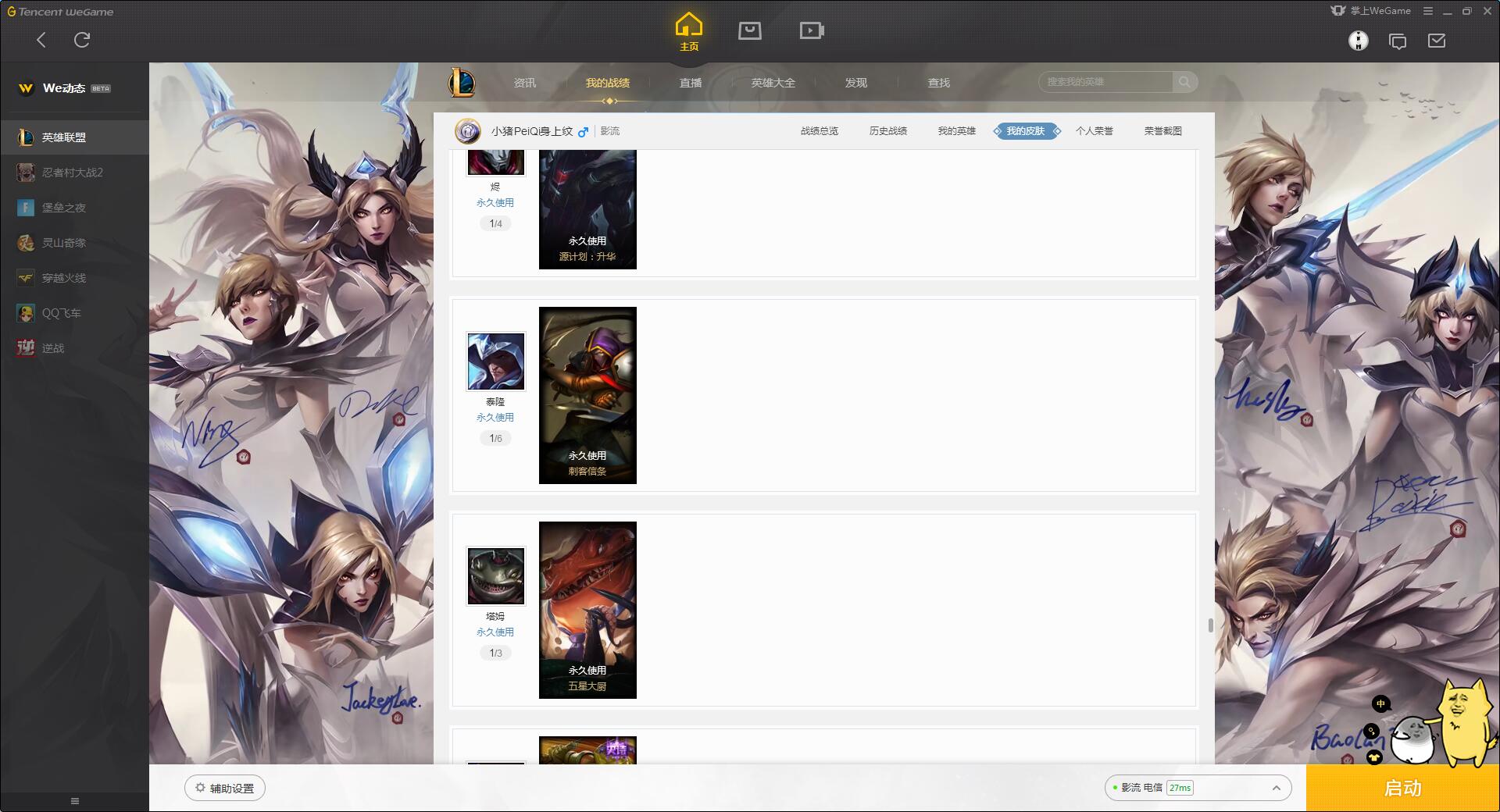Click the user avatar icon top right
1500x812 pixels.
[1359, 41]
